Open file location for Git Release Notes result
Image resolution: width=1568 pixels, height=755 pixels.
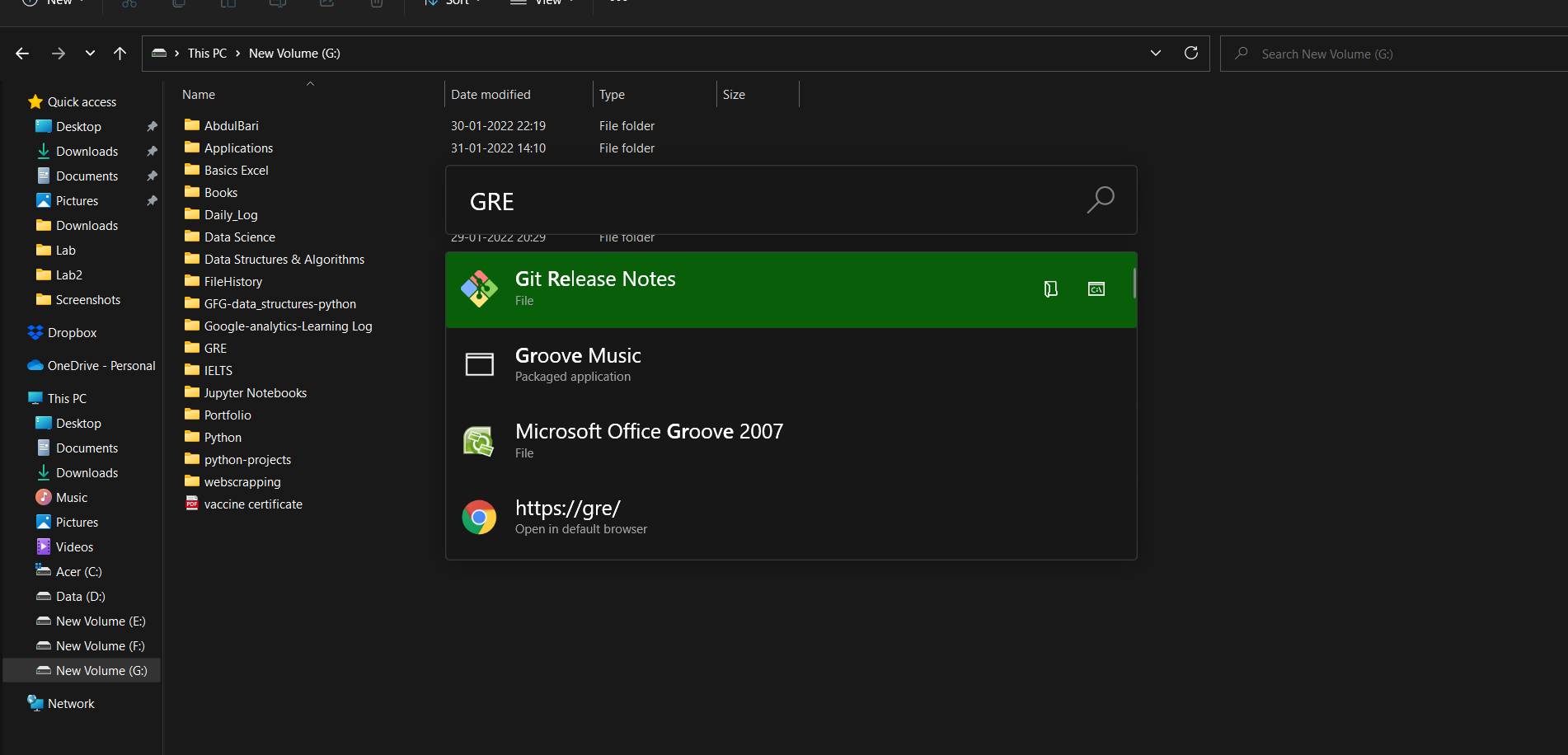point(1049,289)
